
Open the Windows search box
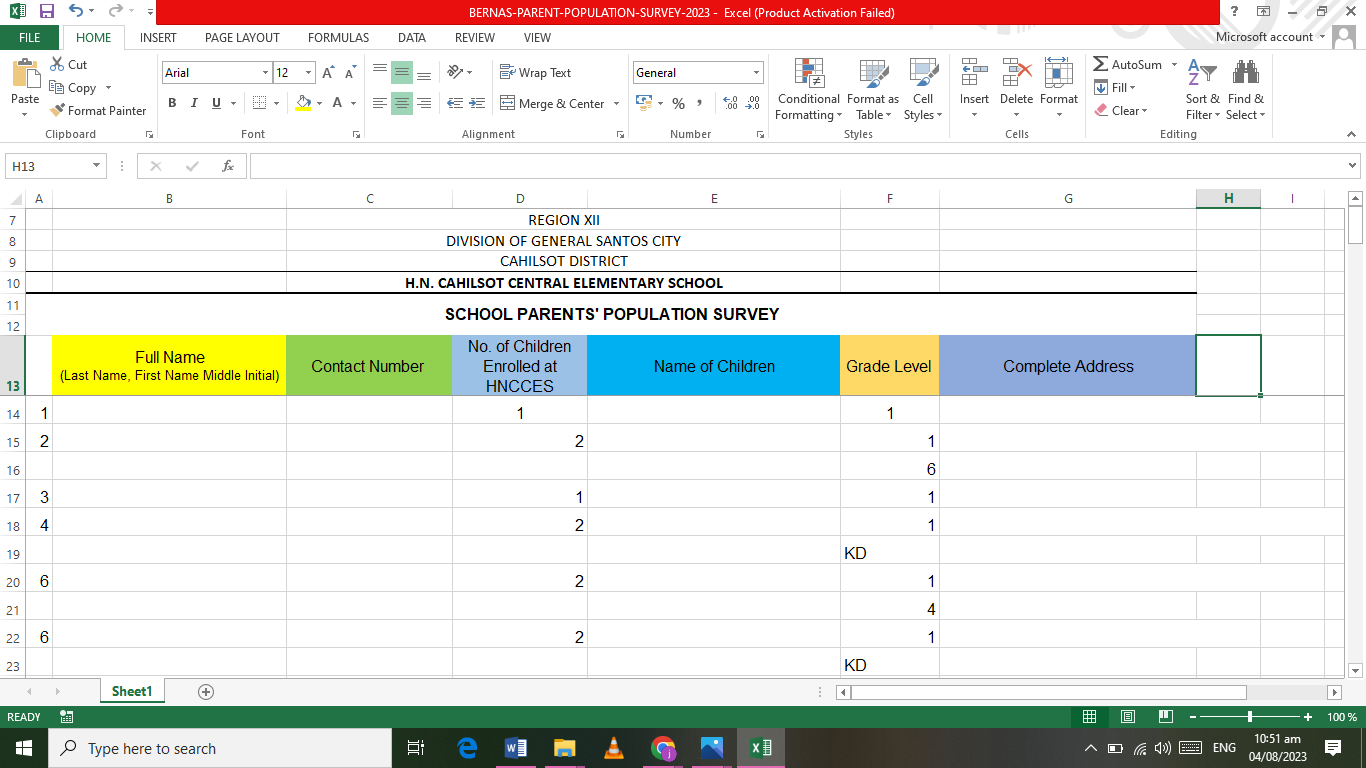(x=220, y=748)
